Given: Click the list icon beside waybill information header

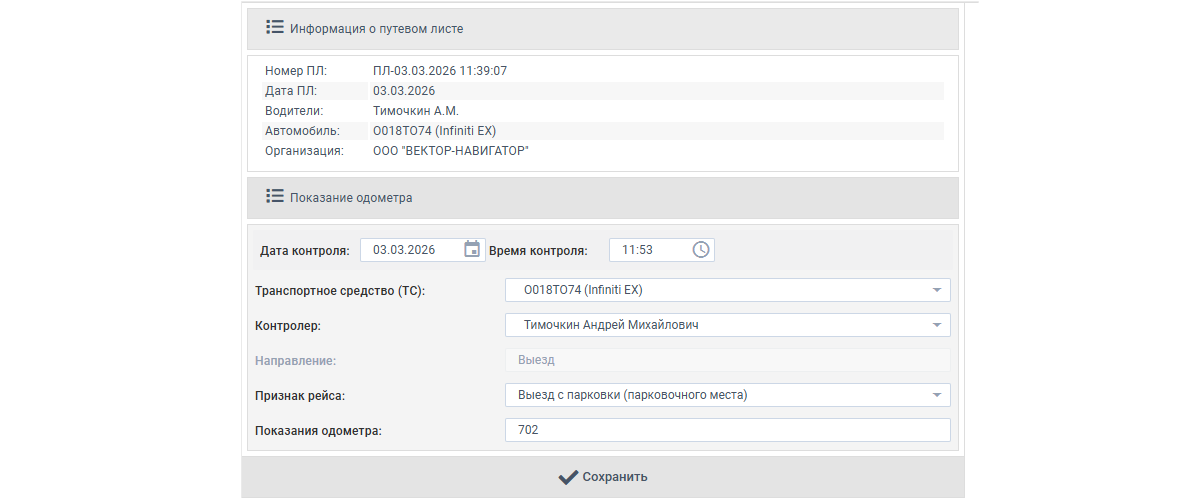Looking at the screenshot, I should point(275,28).
